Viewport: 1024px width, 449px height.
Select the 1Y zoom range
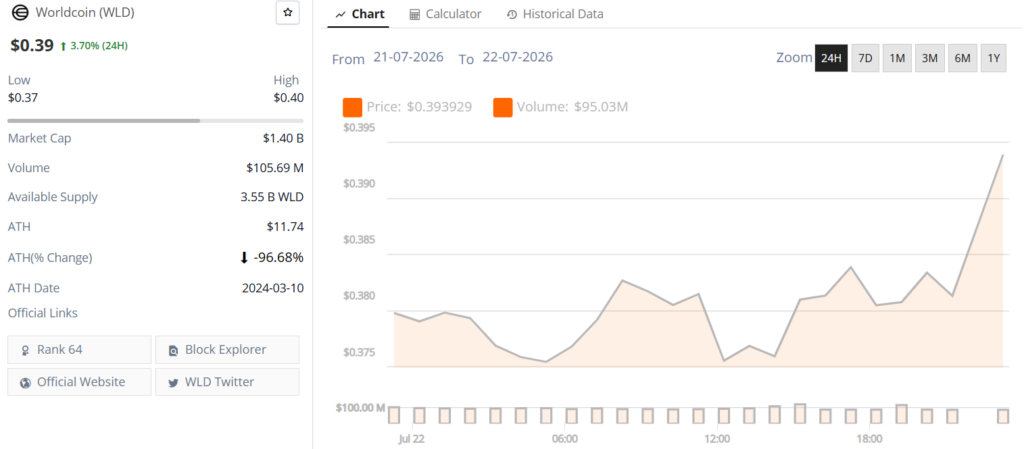994,58
